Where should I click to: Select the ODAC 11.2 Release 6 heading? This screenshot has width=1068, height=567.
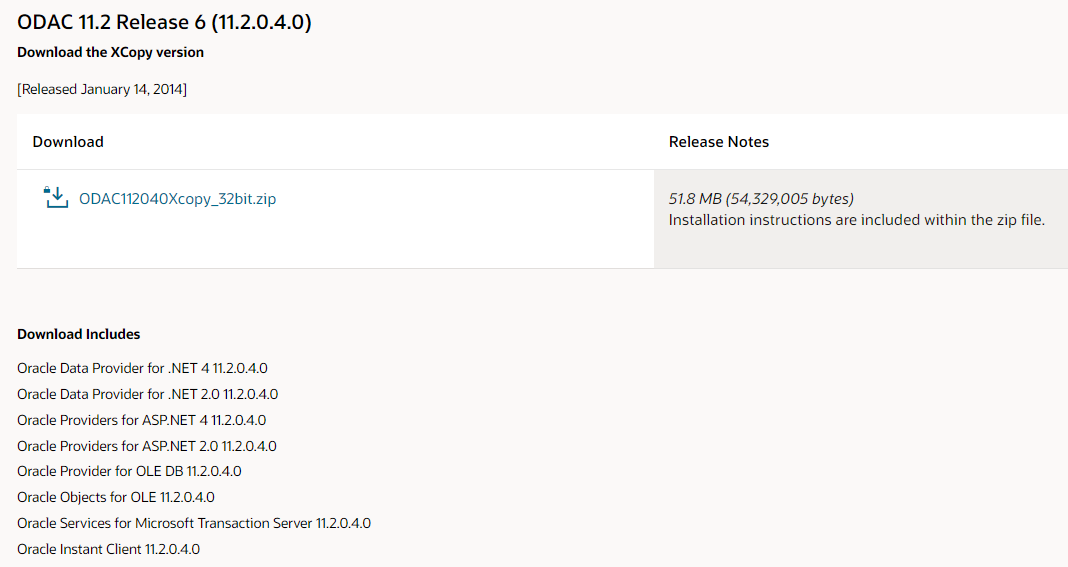click(x=164, y=22)
